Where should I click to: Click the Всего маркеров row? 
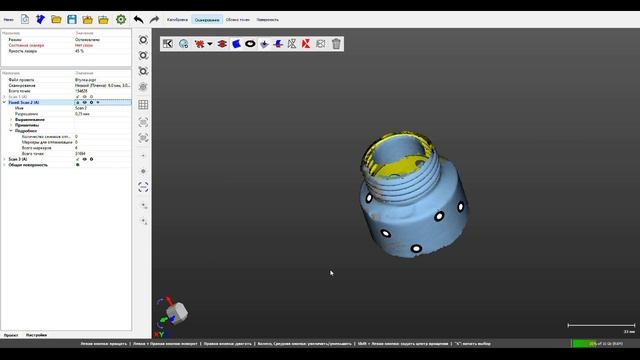(x=66, y=148)
